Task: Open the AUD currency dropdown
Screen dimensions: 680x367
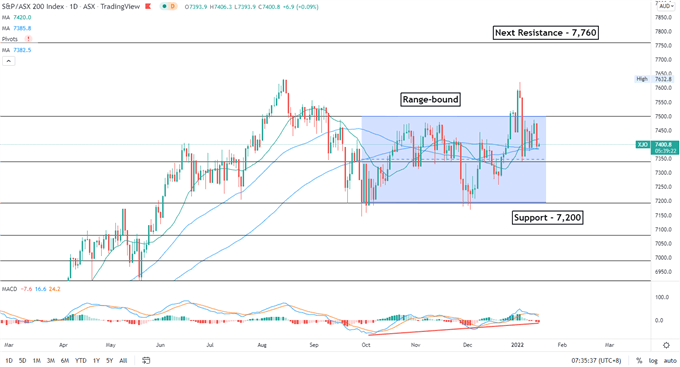Action: 666,6
